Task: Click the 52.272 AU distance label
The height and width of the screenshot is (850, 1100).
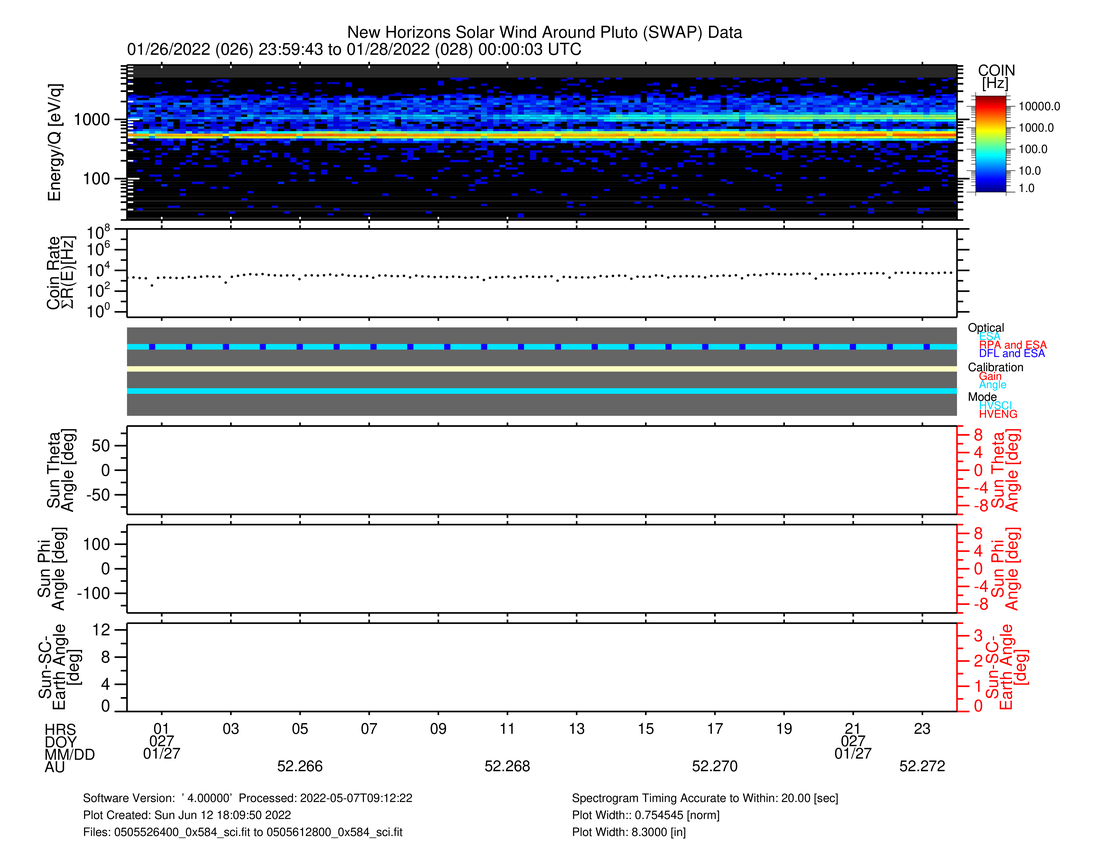Action: [x=922, y=766]
